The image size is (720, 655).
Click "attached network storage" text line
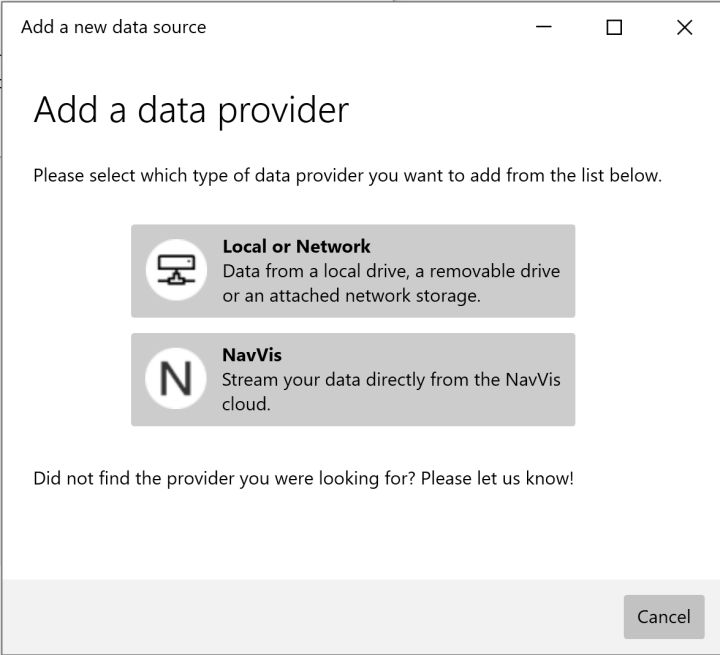click(351, 296)
